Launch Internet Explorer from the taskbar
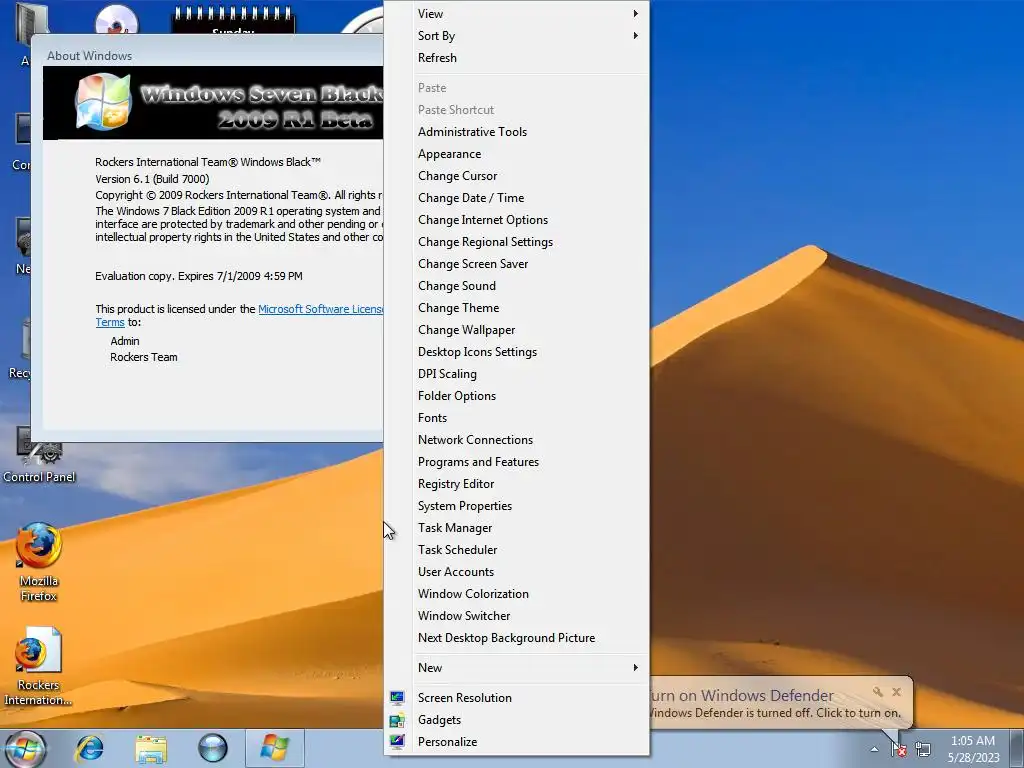1024x768 pixels. (89, 748)
